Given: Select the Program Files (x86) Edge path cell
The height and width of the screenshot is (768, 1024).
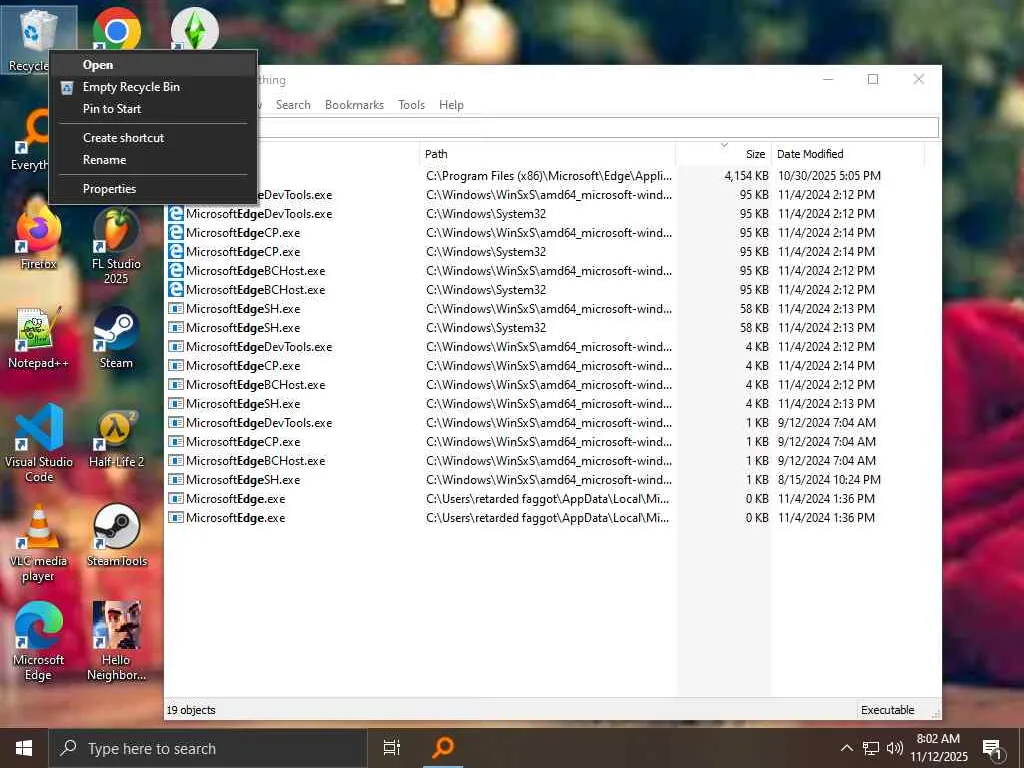Looking at the screenshot, I should pyautogui.click(x=549, y=176).
